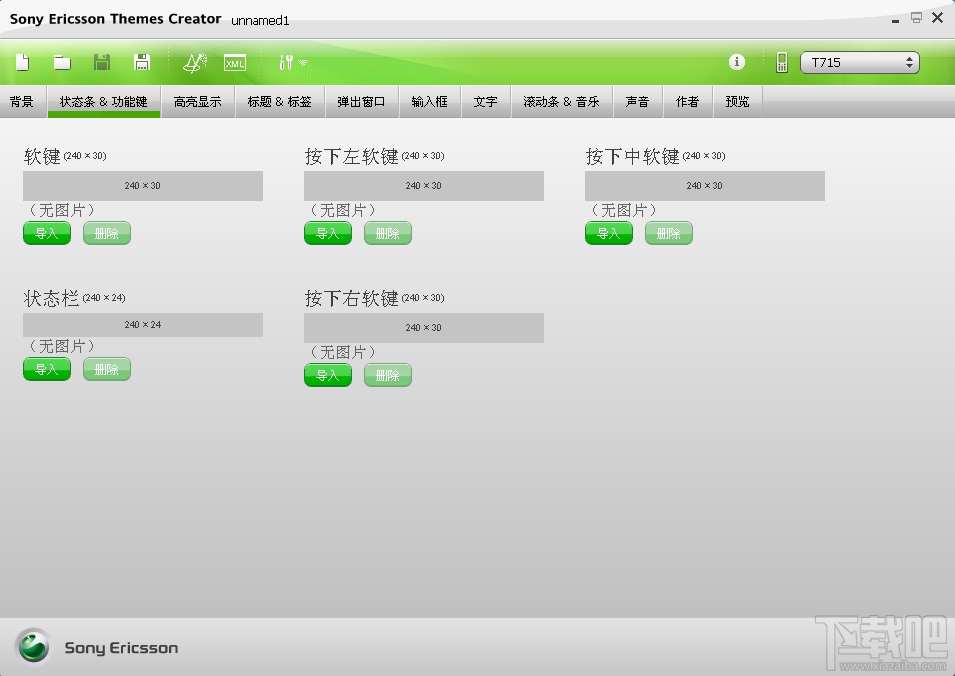Open the 输入框 tab
This screenshot has width=955, height=676.
pos(429,102)
